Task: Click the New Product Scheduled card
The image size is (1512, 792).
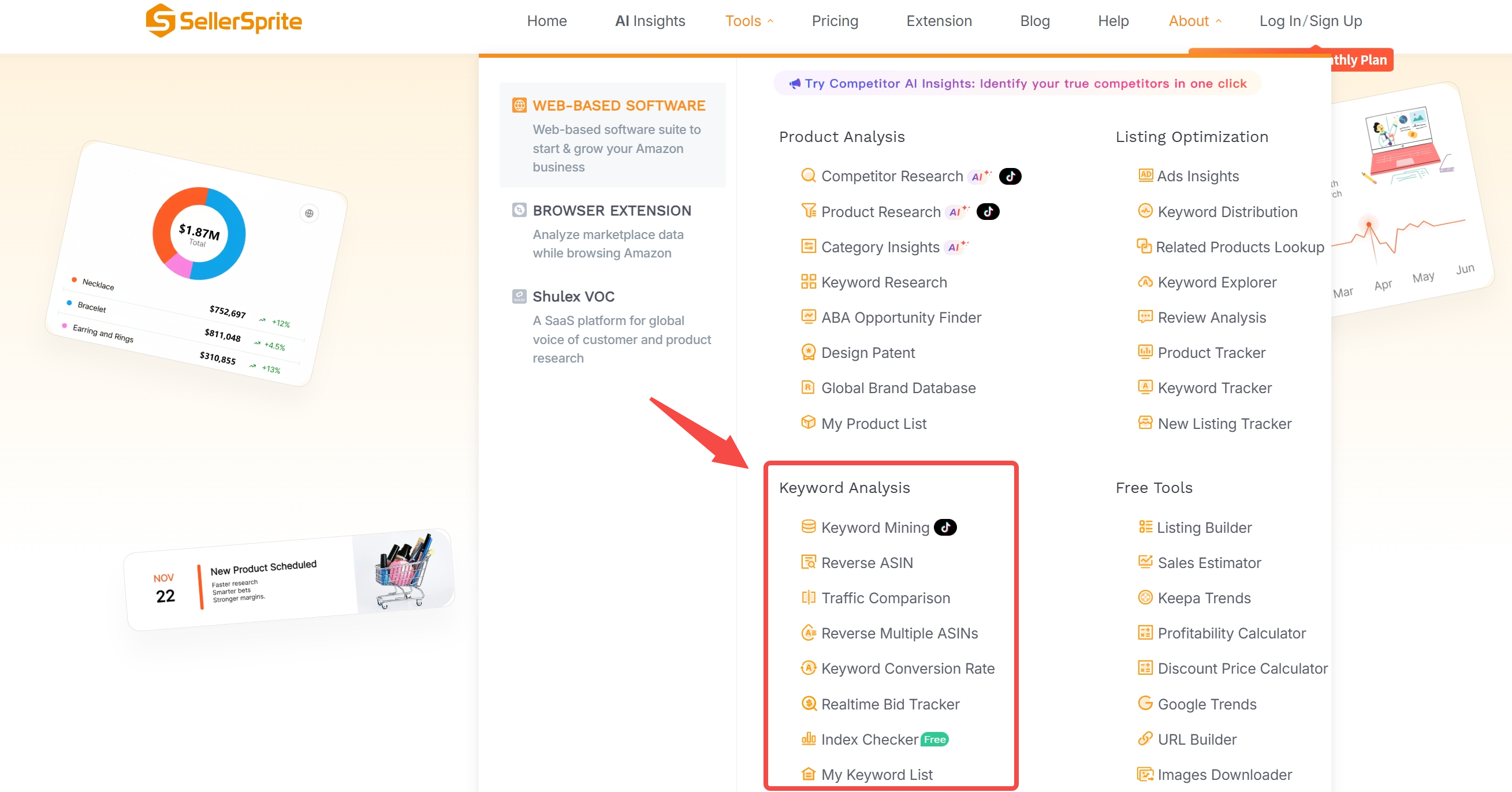Action: coord(289,580)
